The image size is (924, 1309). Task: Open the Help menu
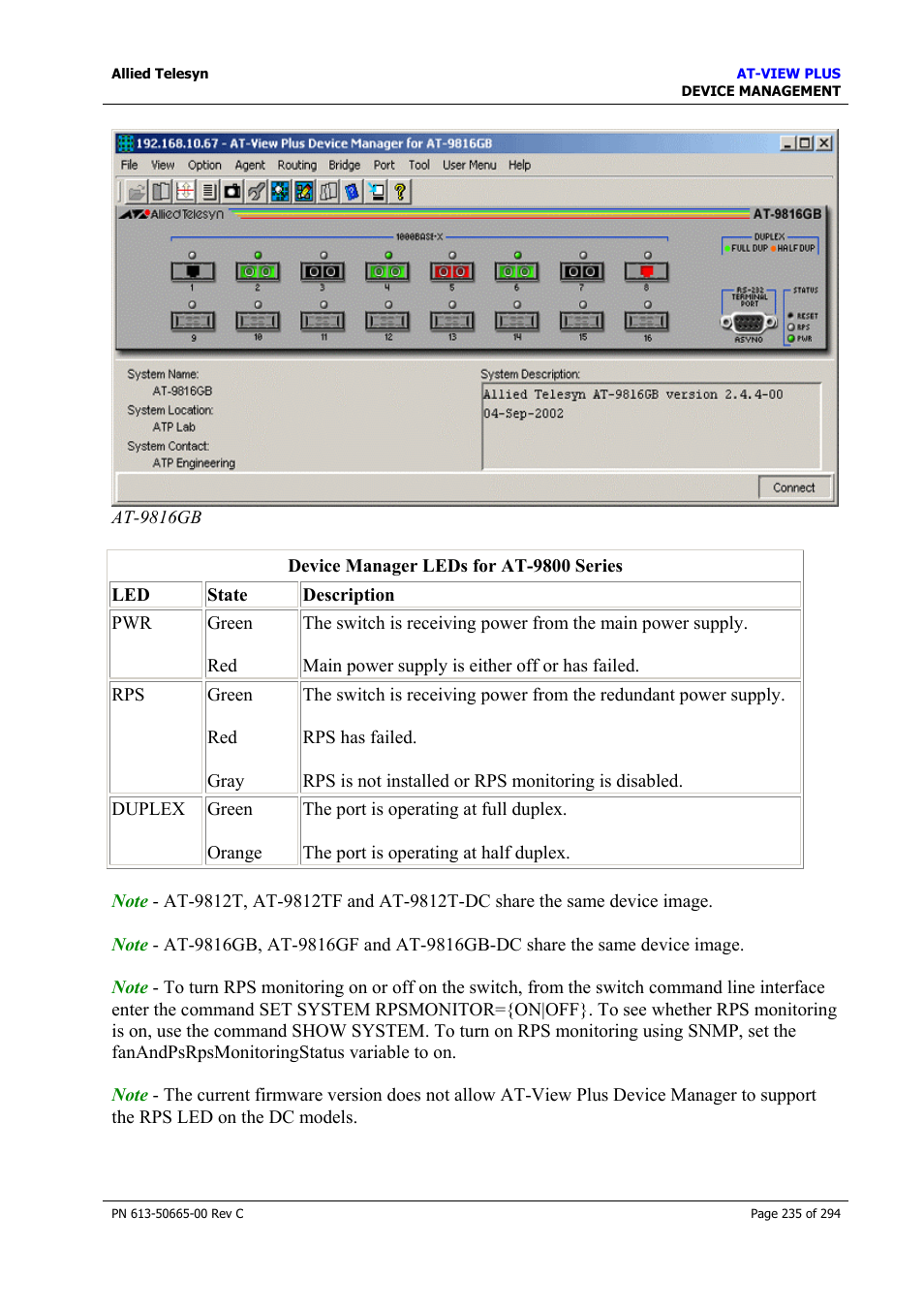point(519,166)
